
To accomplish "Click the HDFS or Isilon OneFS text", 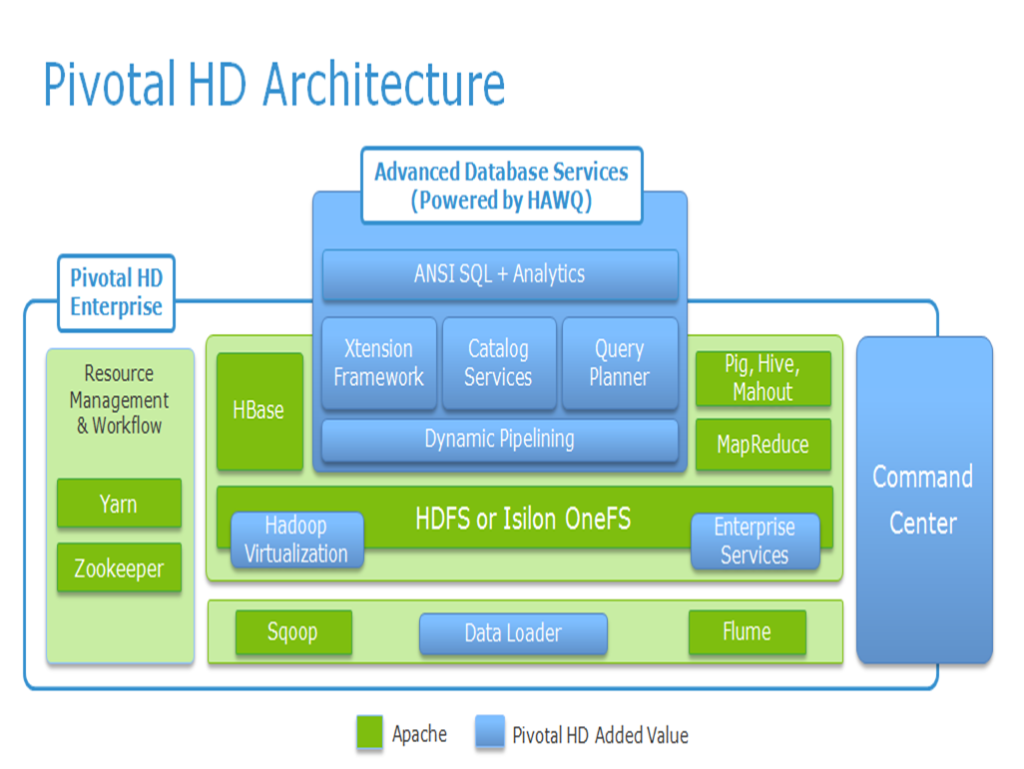I will click(523, 519).
